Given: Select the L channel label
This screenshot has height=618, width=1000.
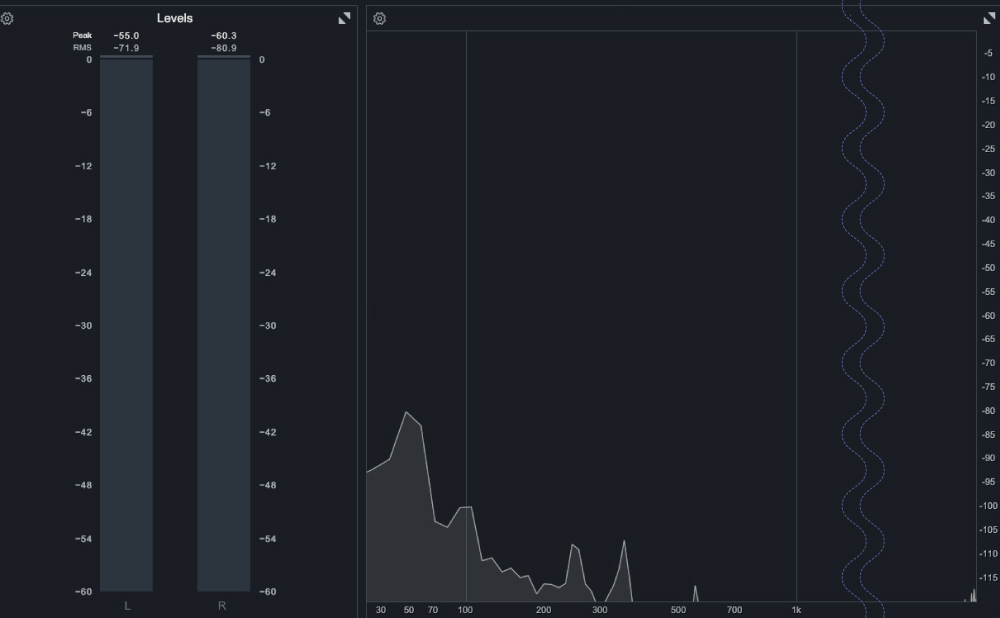Looking at the screenshot, I should click(x=127, y=606).
